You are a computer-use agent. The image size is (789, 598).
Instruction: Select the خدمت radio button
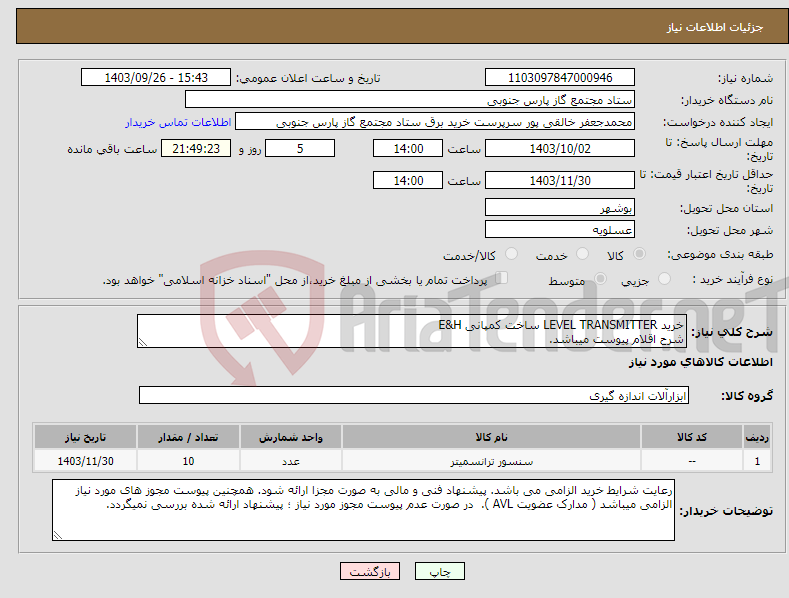point(582,254)
